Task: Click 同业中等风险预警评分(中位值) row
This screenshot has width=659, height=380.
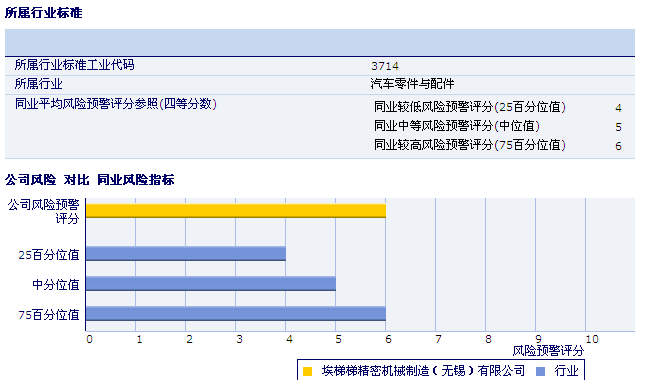Action: coord(498,126)
